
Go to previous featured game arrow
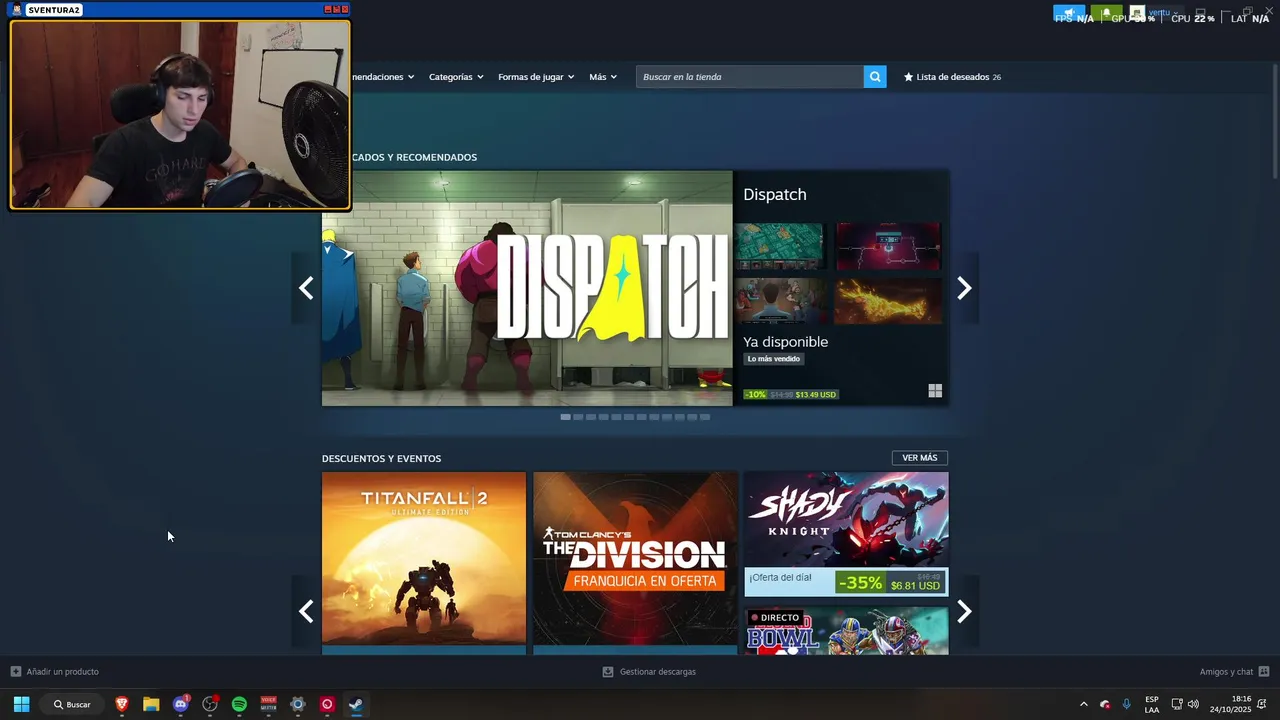(306, 289)
